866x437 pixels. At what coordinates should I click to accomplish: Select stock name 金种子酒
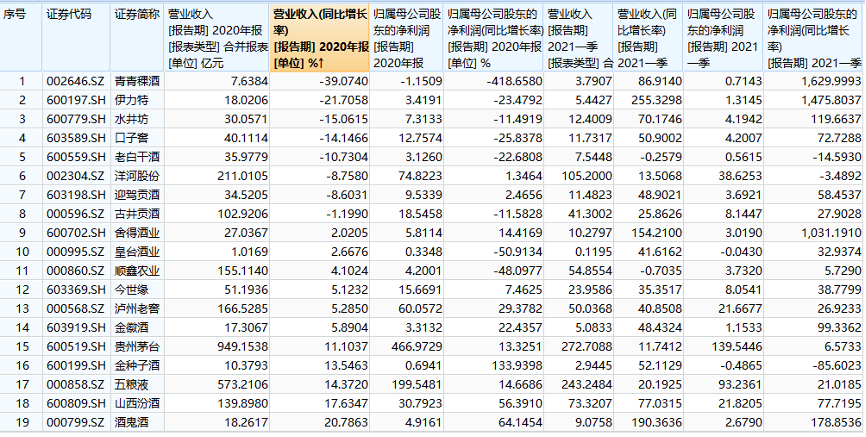click(x=137, y=365)
